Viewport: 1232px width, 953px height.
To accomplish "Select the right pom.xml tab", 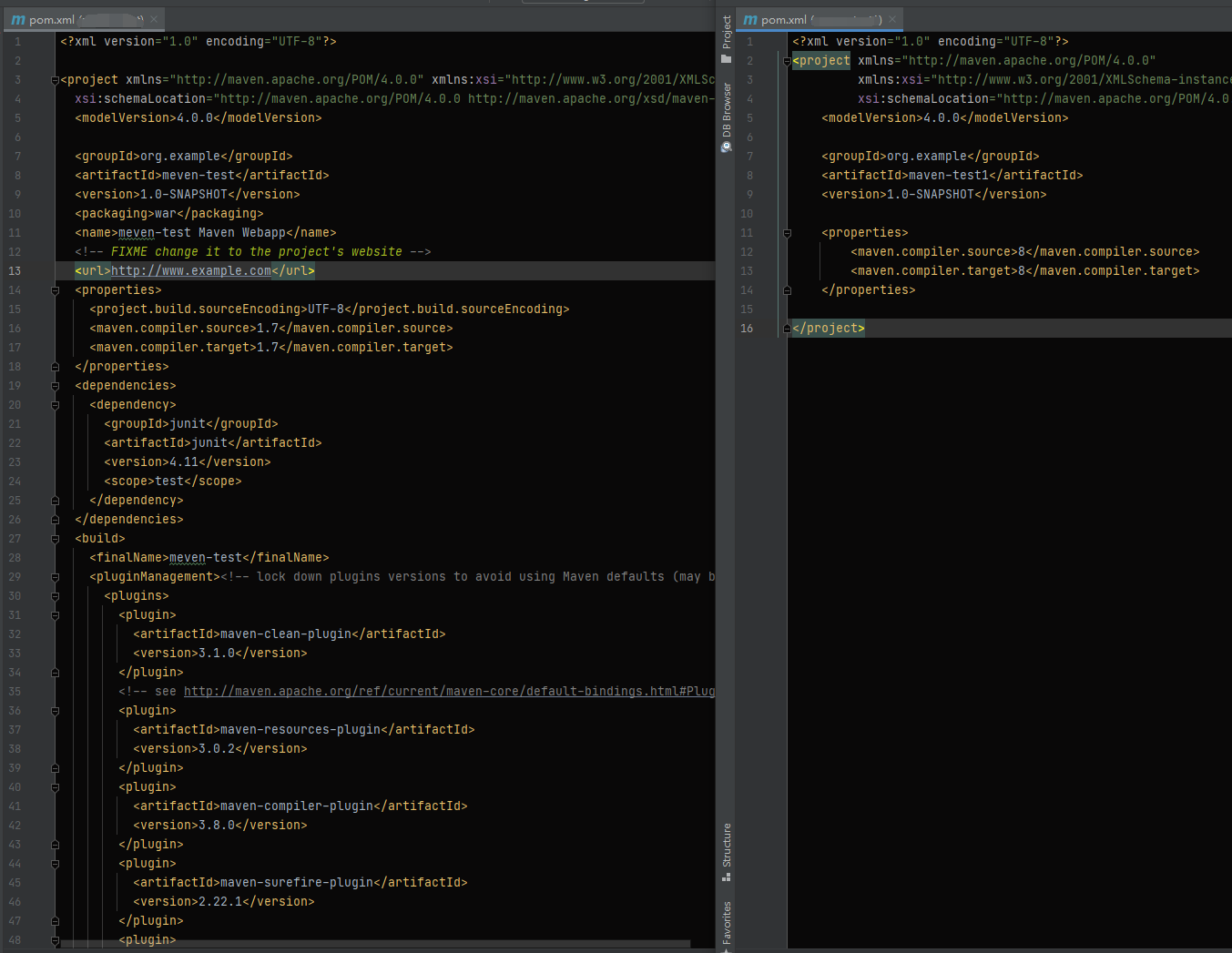I will (x=820, y=19).
